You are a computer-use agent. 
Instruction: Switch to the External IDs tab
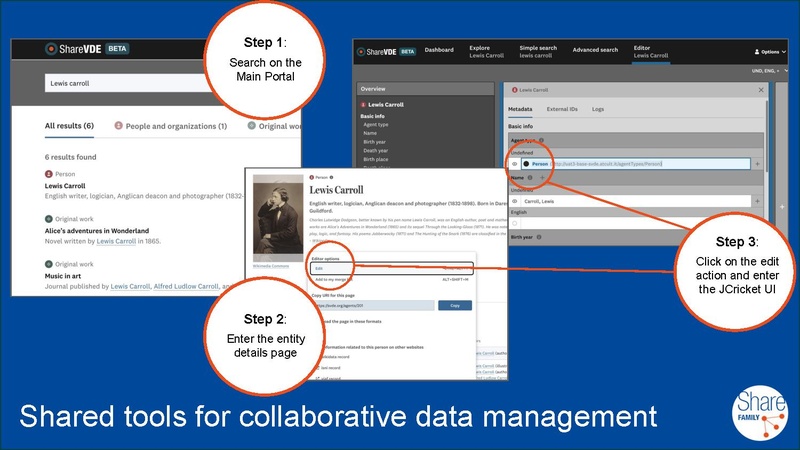point(560,108)
